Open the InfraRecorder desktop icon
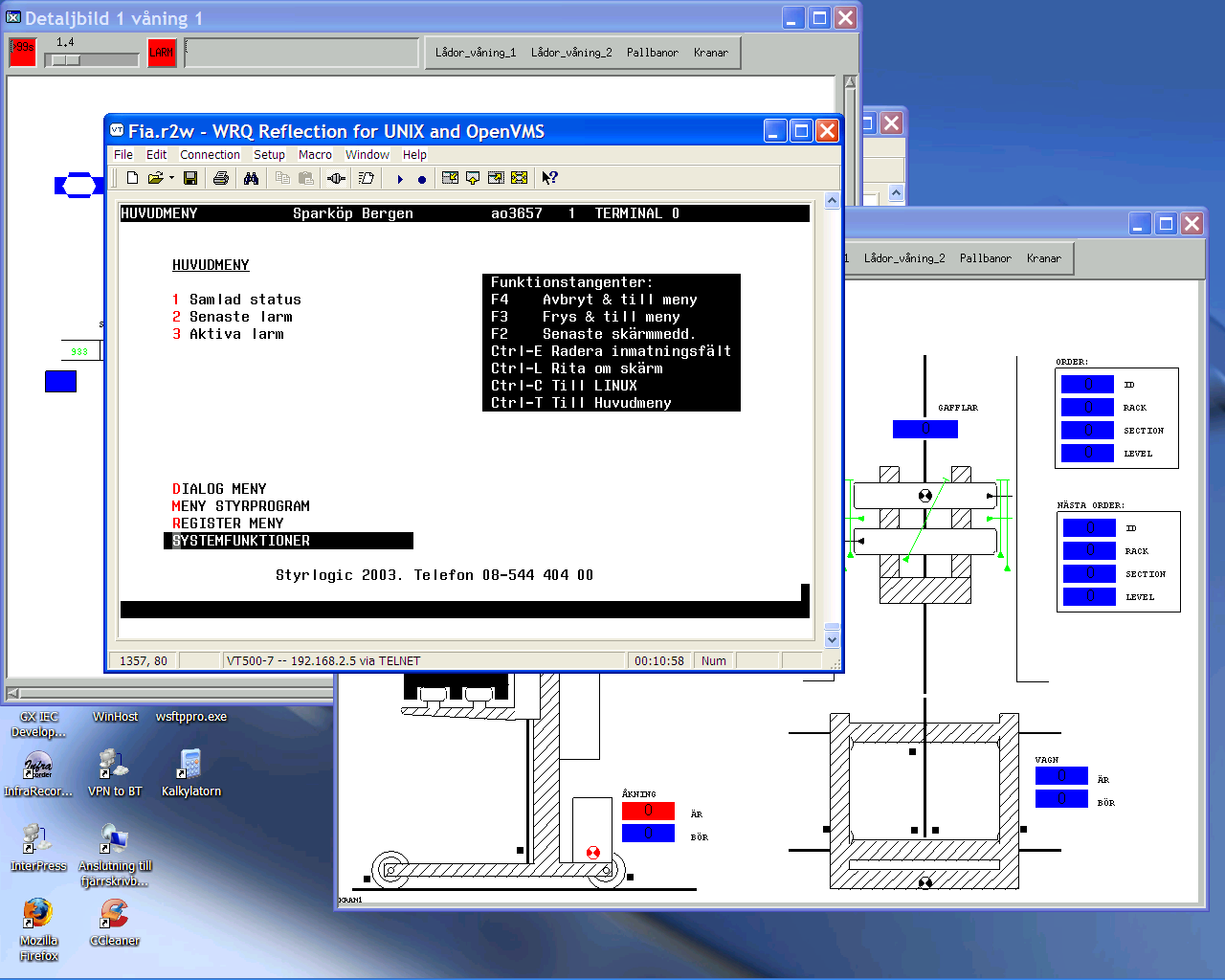The width and height of the screenshot is (1225, 980). [38, 773]
